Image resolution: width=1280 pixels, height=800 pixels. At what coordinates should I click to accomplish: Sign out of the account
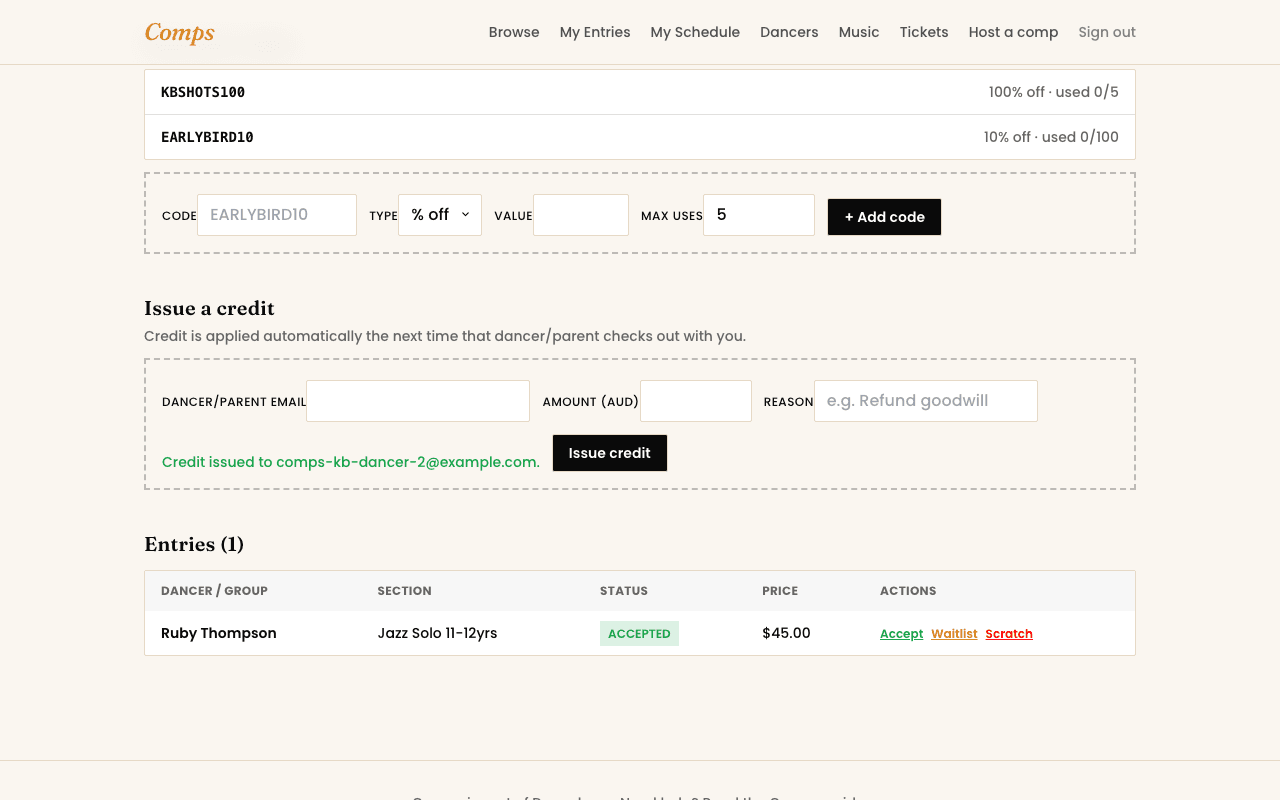point(1107,32)
